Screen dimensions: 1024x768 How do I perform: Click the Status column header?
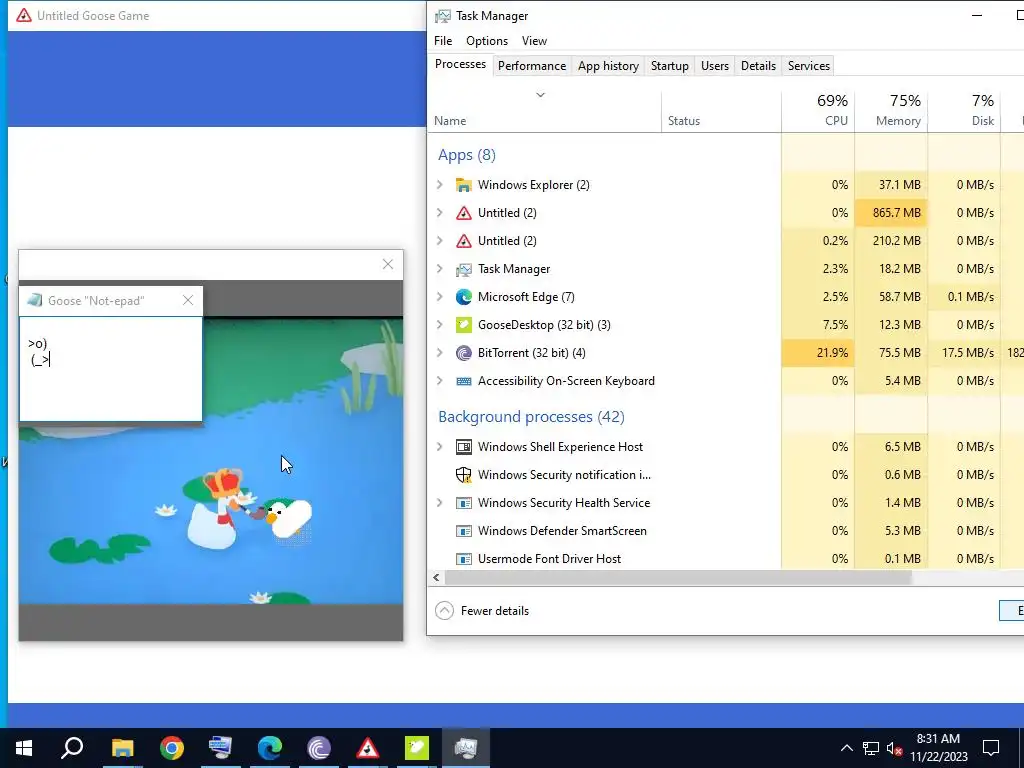[722, 110]
